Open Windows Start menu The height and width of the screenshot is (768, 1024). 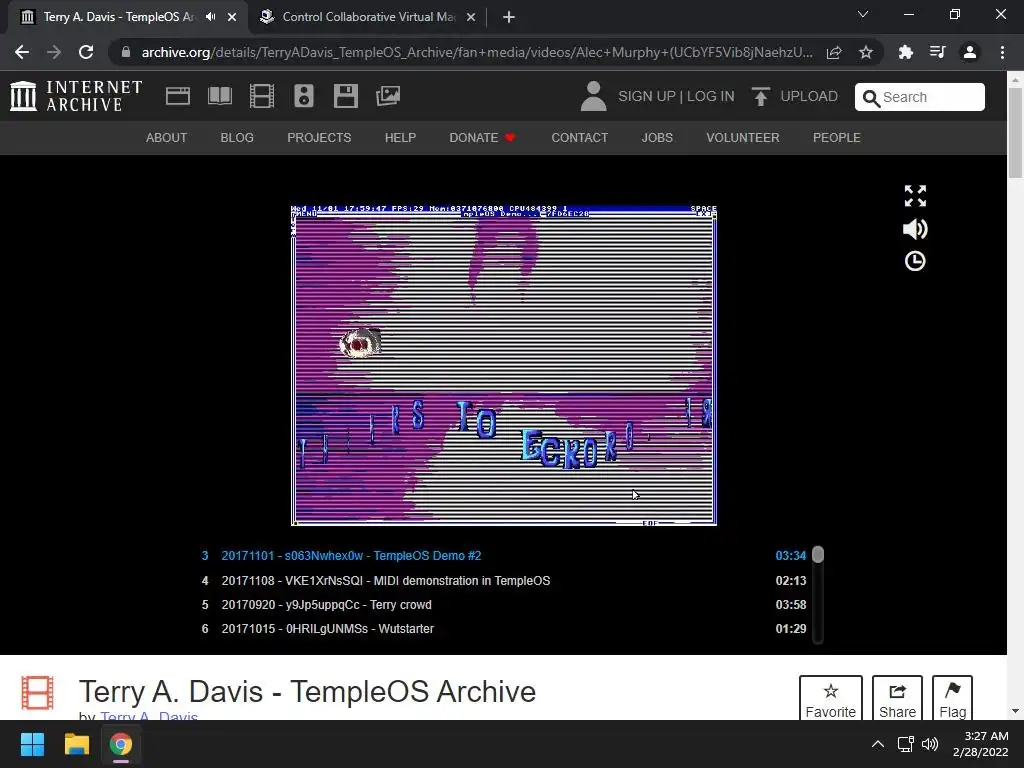point(32,744)
